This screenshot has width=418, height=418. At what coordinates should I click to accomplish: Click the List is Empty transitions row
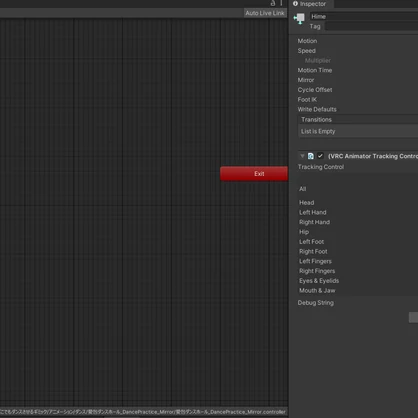pos(358,131)
